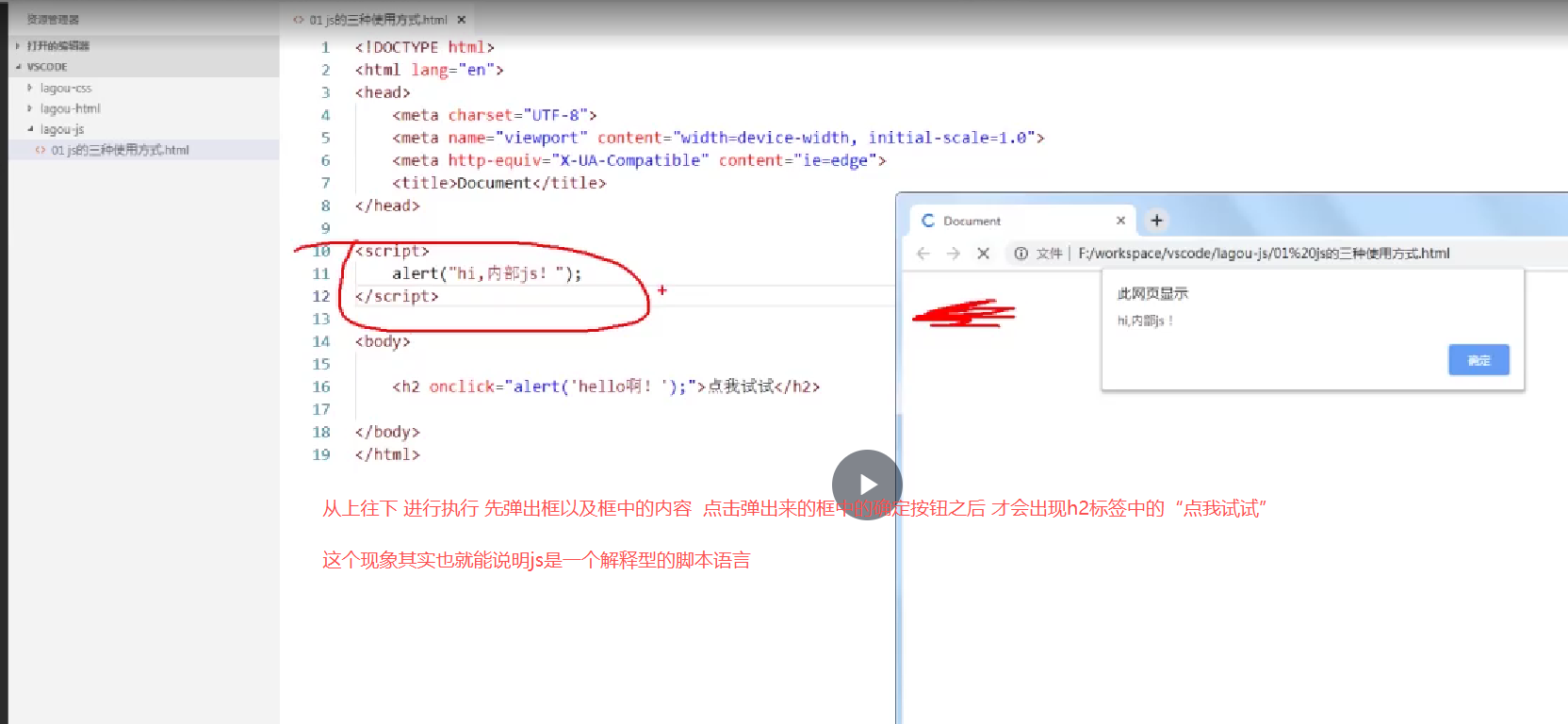Expand the lagou-html folder
Viewport: 1568px width, 724px height.
(70, 108)
